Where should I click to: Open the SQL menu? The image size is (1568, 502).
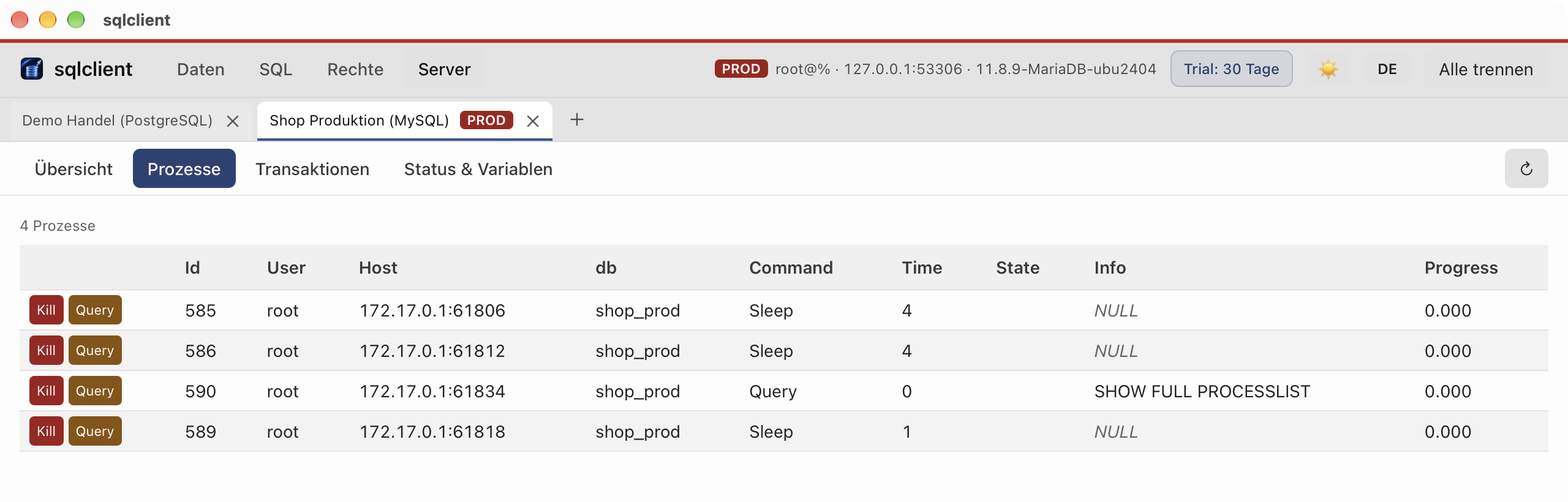(276, 69)
